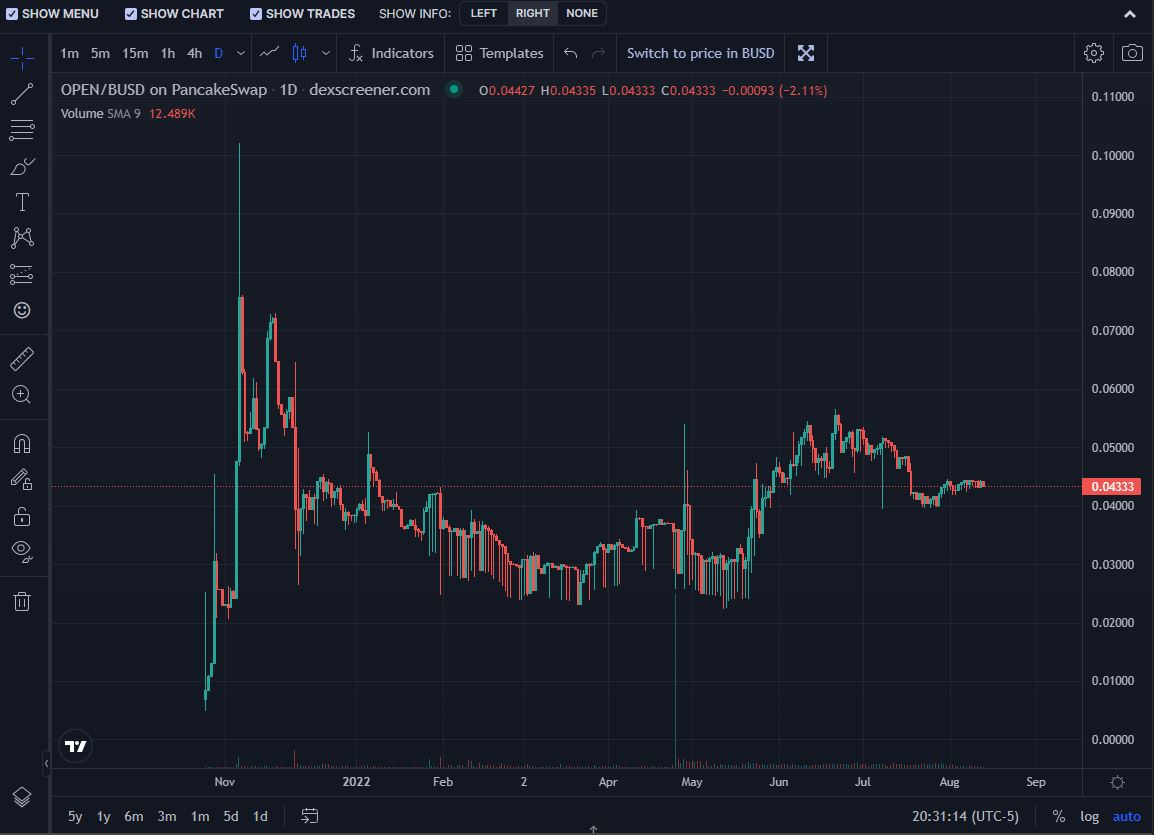Open the Indicators dialog
The image size is (1154, 835).
click(391, 53)
